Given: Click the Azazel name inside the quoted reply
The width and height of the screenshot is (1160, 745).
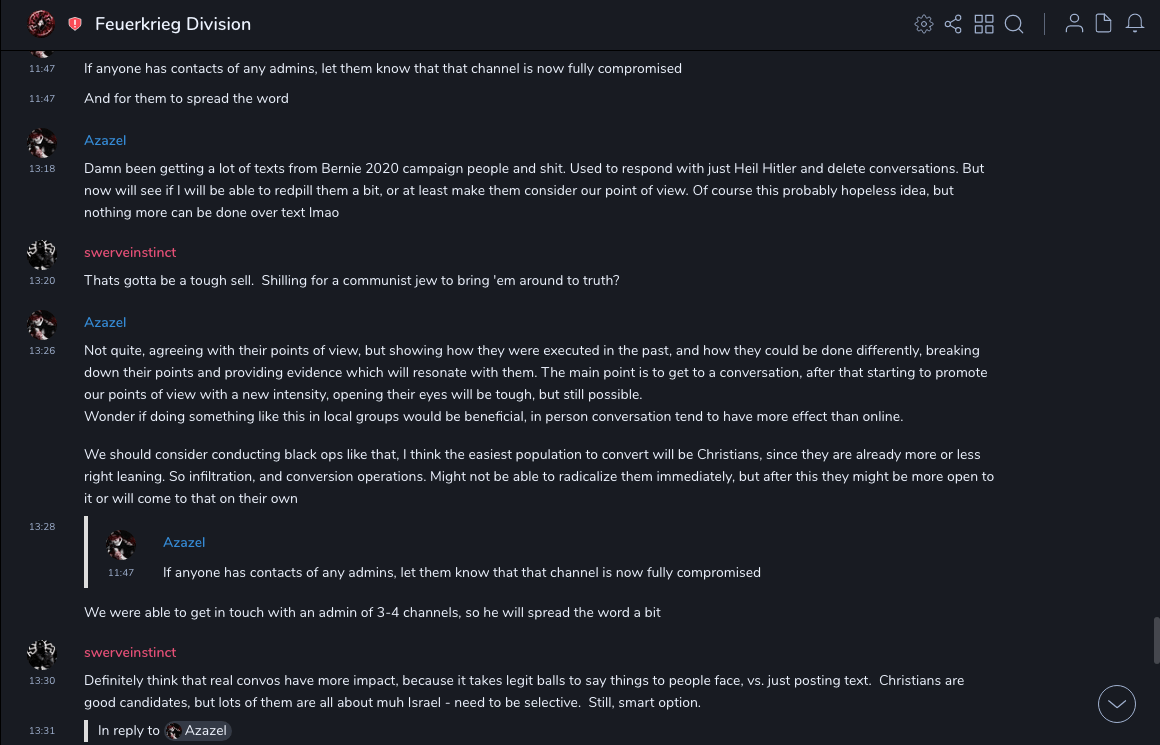Looking at the screenshot, I should pos(184,543).
